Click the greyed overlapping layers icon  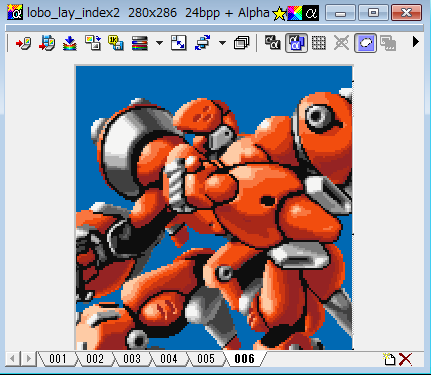pyautogui.click(x=388, y=43)
